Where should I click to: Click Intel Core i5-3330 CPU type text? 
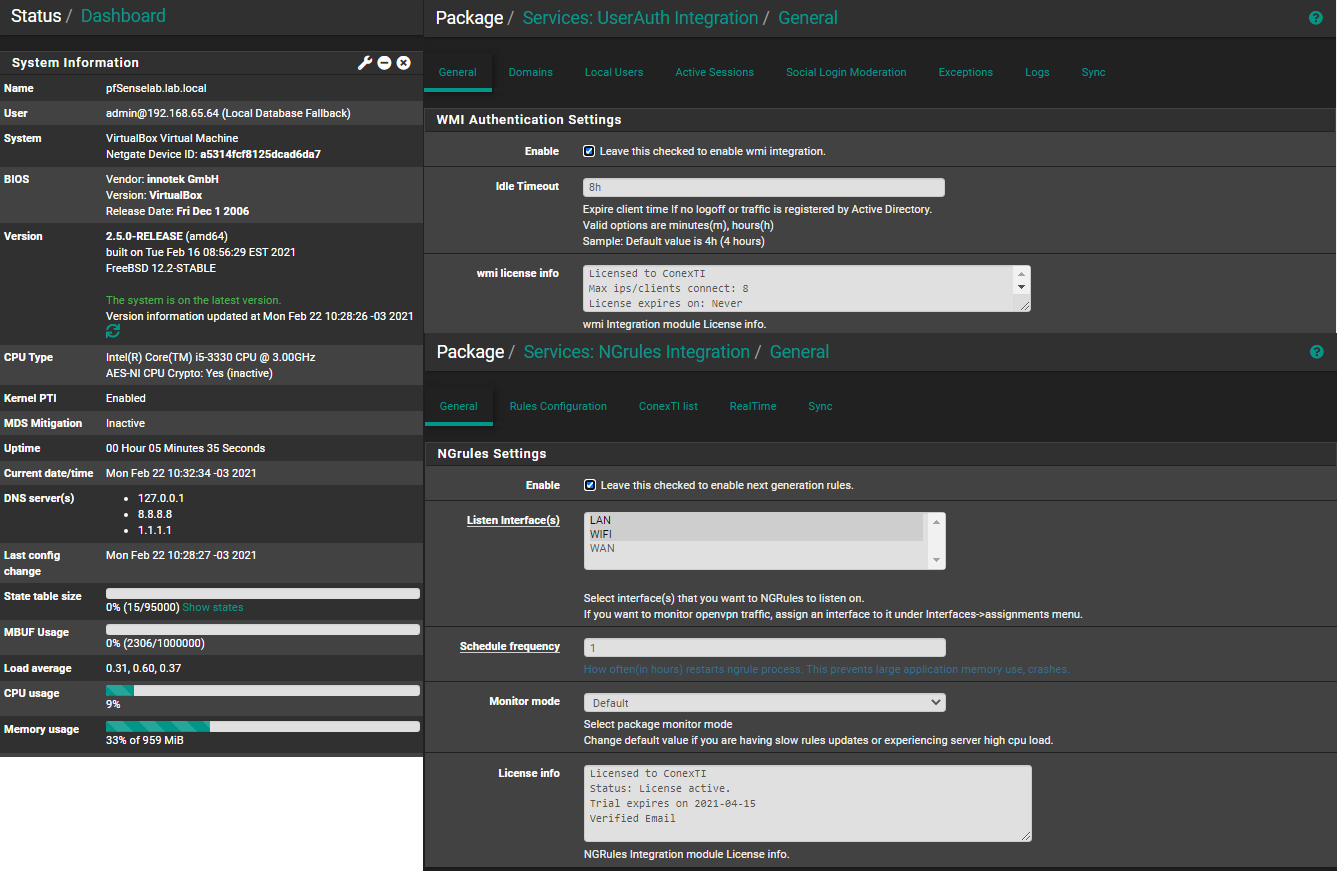[x=211, y=357]
